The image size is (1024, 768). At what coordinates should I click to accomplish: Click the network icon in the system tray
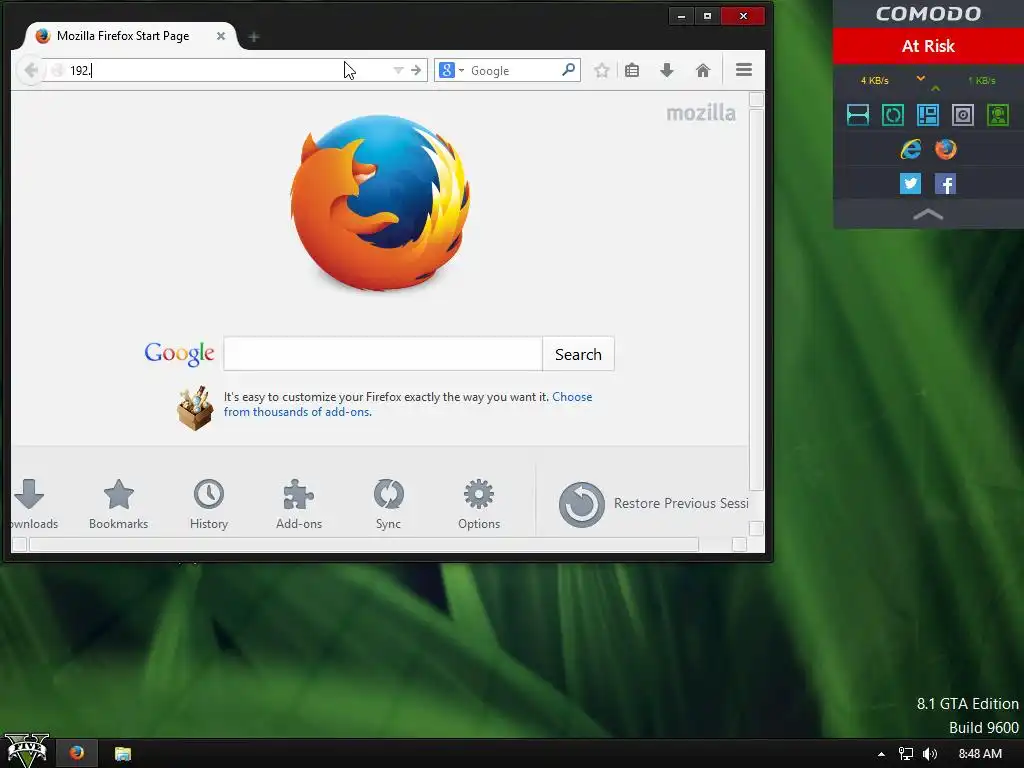[x=906, y=754]
